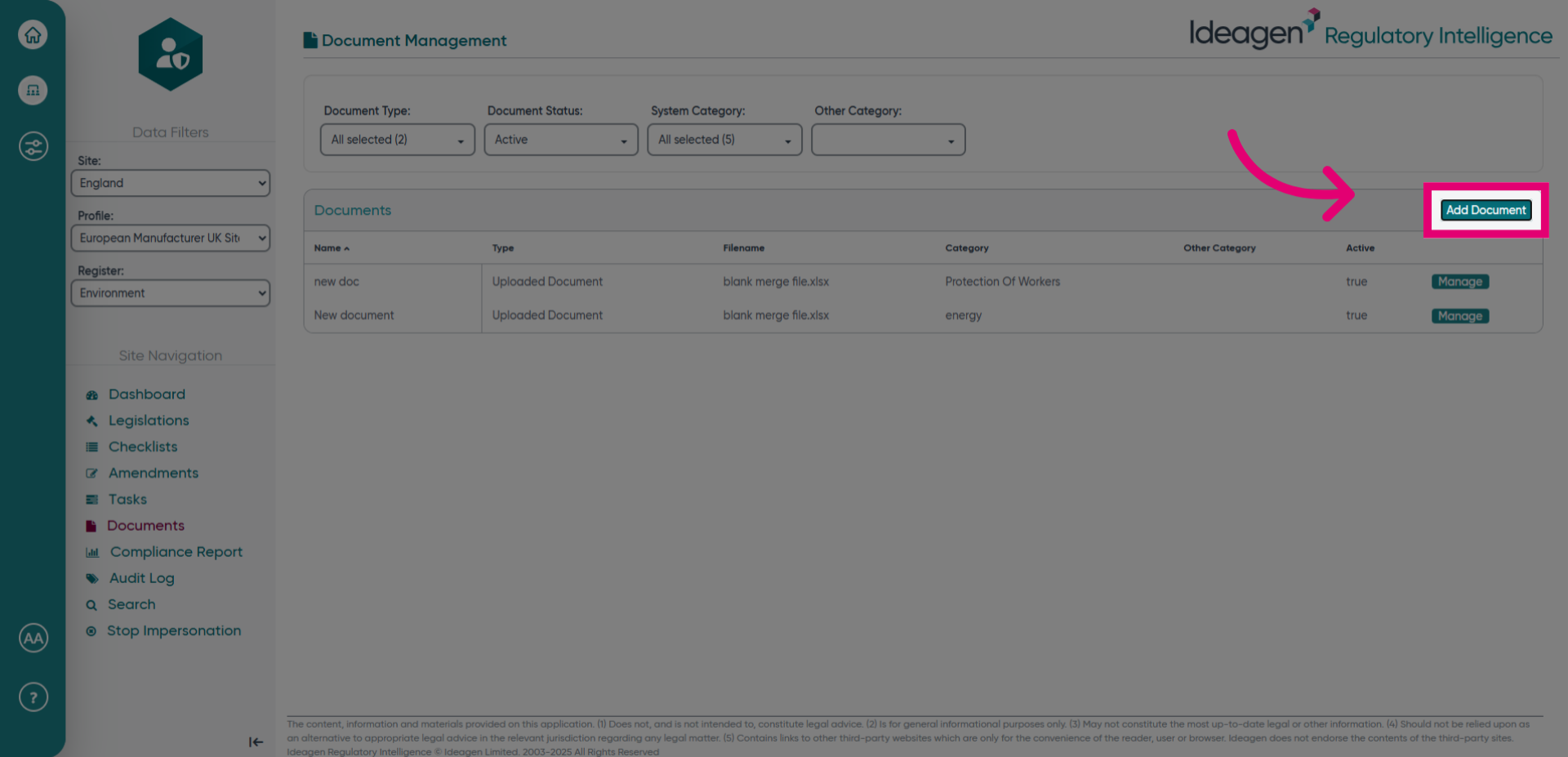Sort by the Type column header
The height and width of the screenshot is (757, 1568).
point(503,248)
